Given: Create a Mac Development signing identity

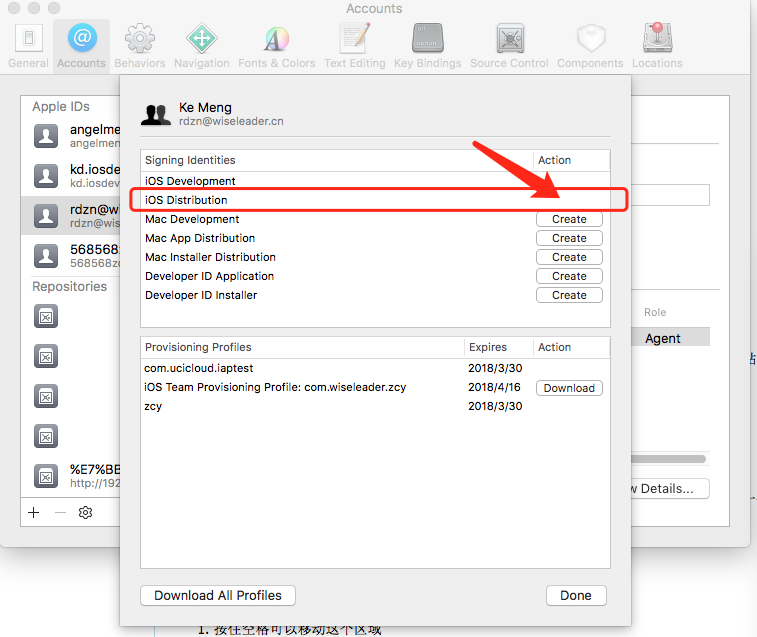Looking at the screenshot, I should pos(569,219).
